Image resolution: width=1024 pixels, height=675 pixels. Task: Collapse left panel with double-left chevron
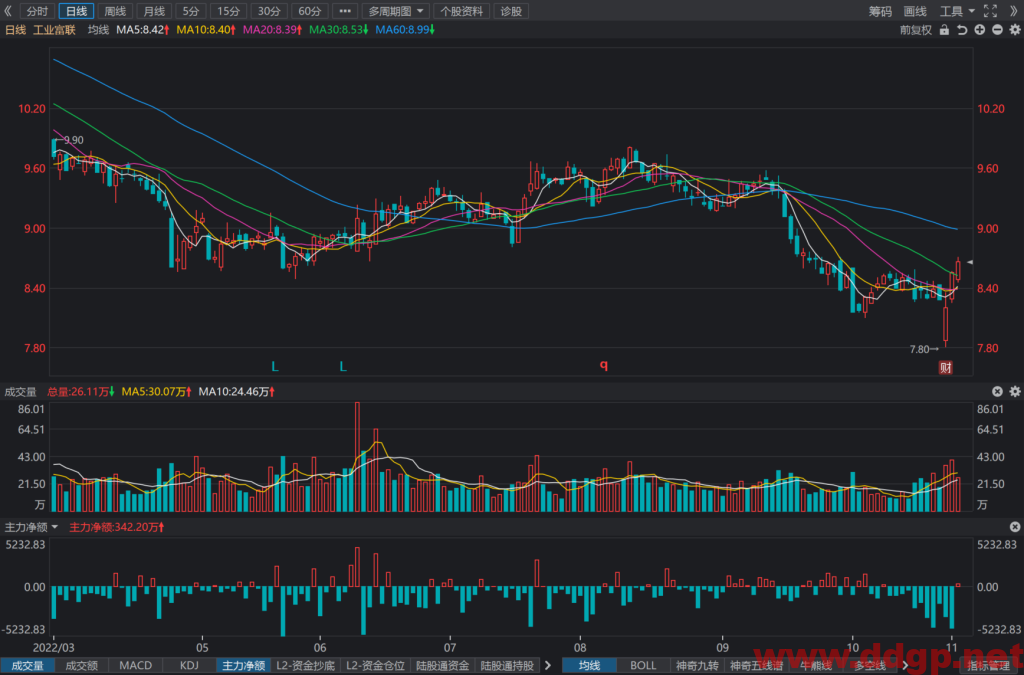[x=8, y=11]
